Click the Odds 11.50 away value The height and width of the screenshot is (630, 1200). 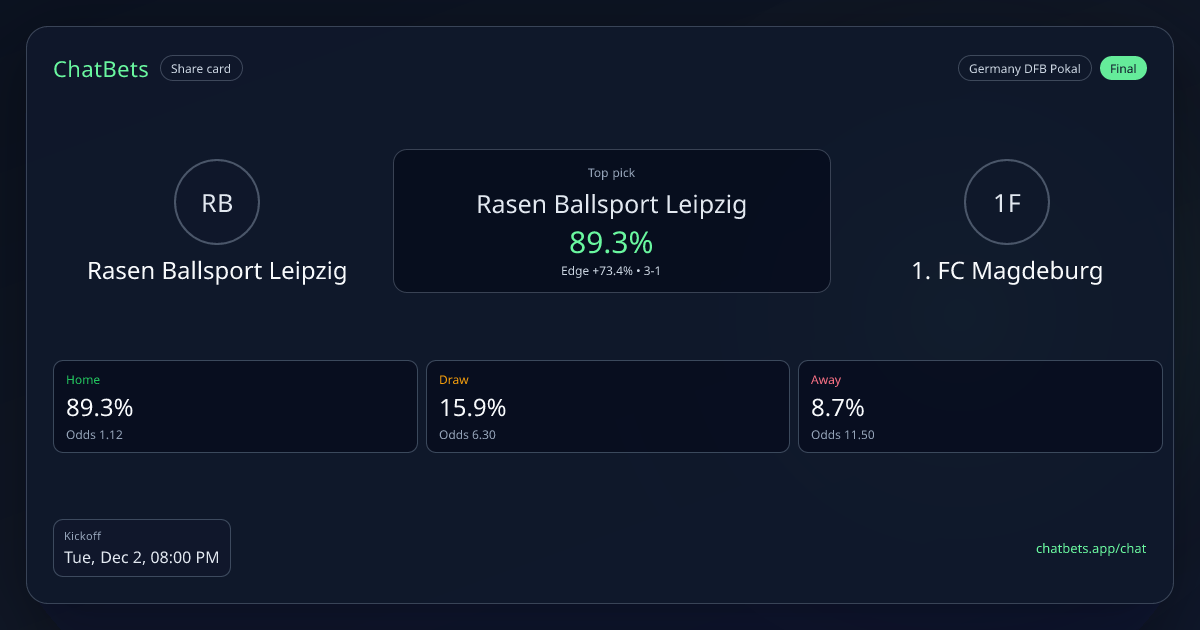(x=842, y=435)
